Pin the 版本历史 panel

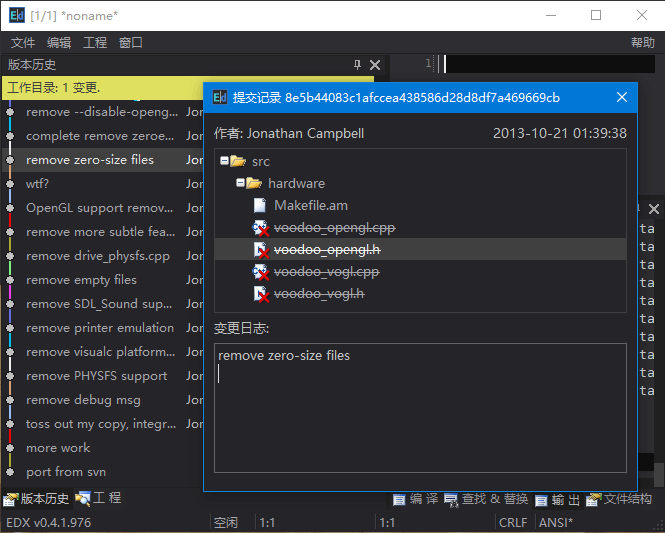click(x=358, y=65)
